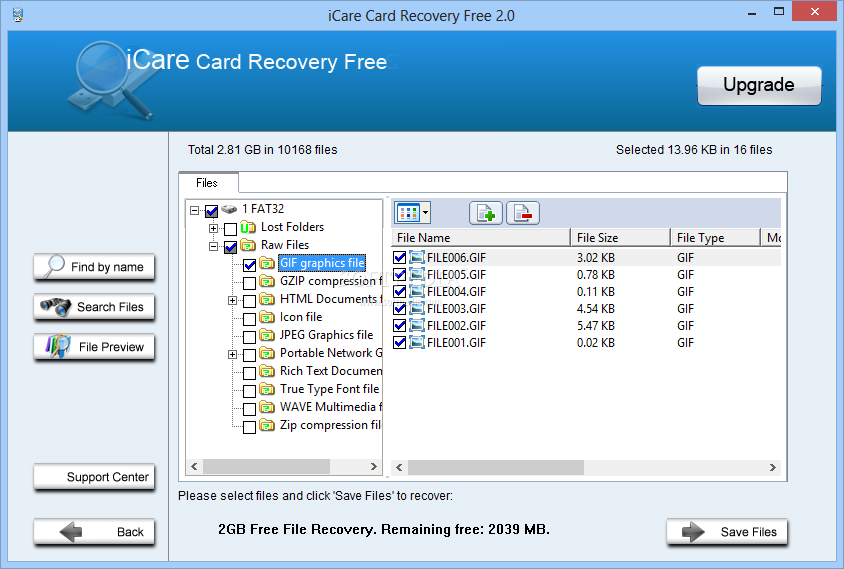Check the JPEG Graphics file checkbox
The height and width of the screenshot is (569, 844).
[249, 337]
